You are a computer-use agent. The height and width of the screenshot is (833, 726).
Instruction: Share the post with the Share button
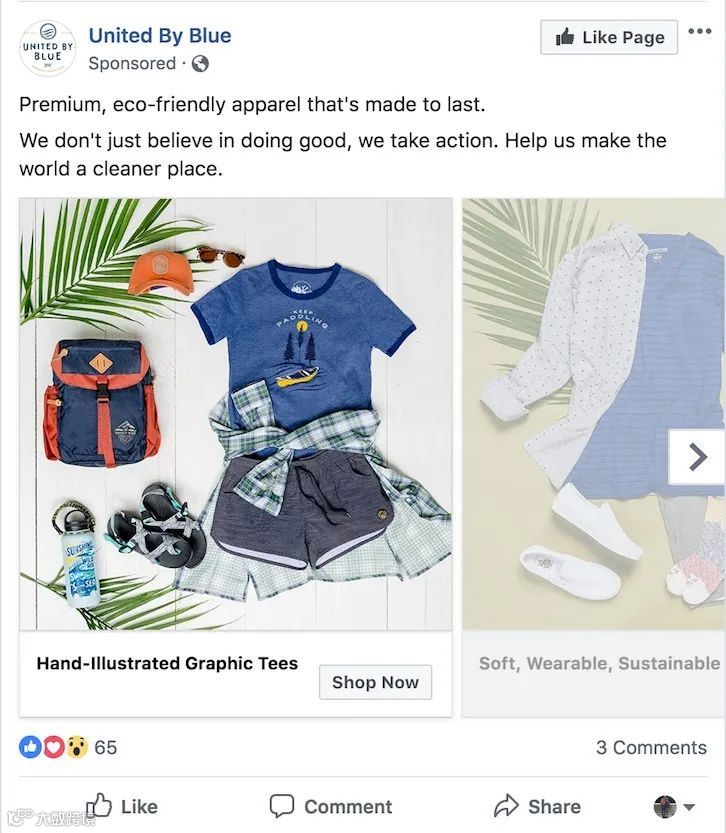pyautogui.click(x=537, y=806)
